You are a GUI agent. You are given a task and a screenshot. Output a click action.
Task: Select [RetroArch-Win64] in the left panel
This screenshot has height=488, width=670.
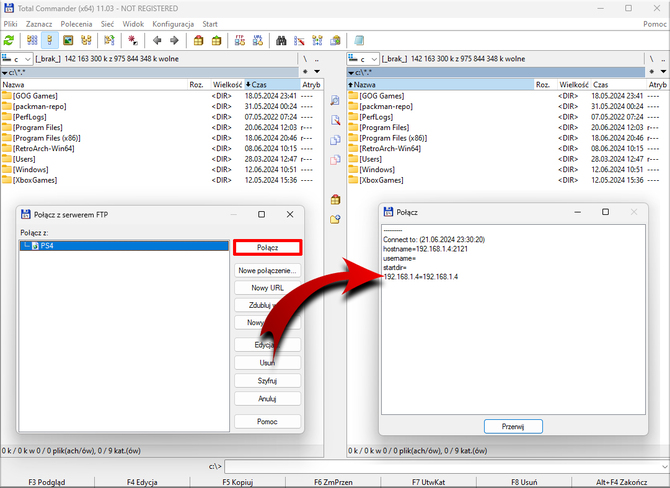coord(44,149)
